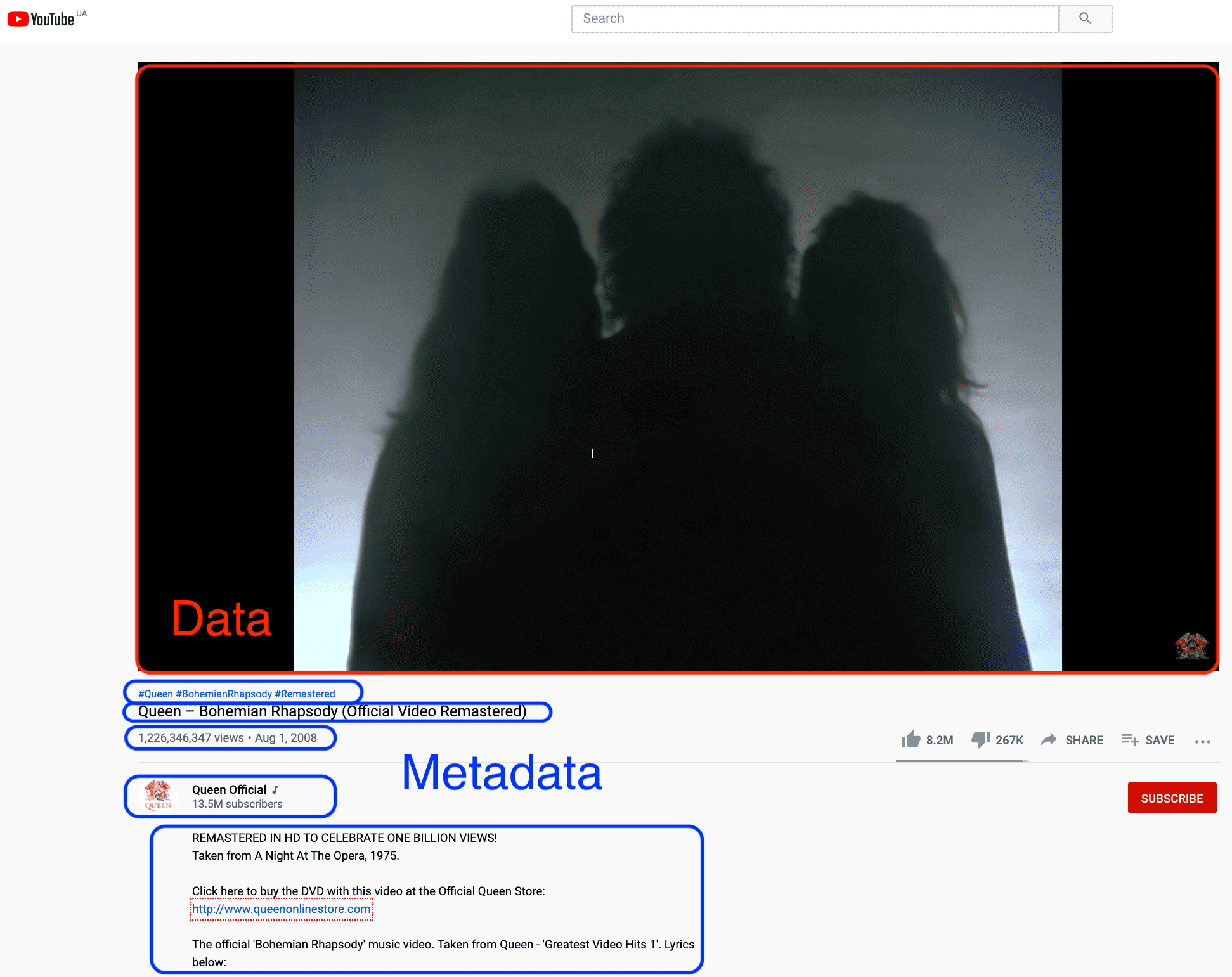Screen dimensions: 1232x977
Task: Click the 13.5M subscribers text
Action: click(237, 804)
